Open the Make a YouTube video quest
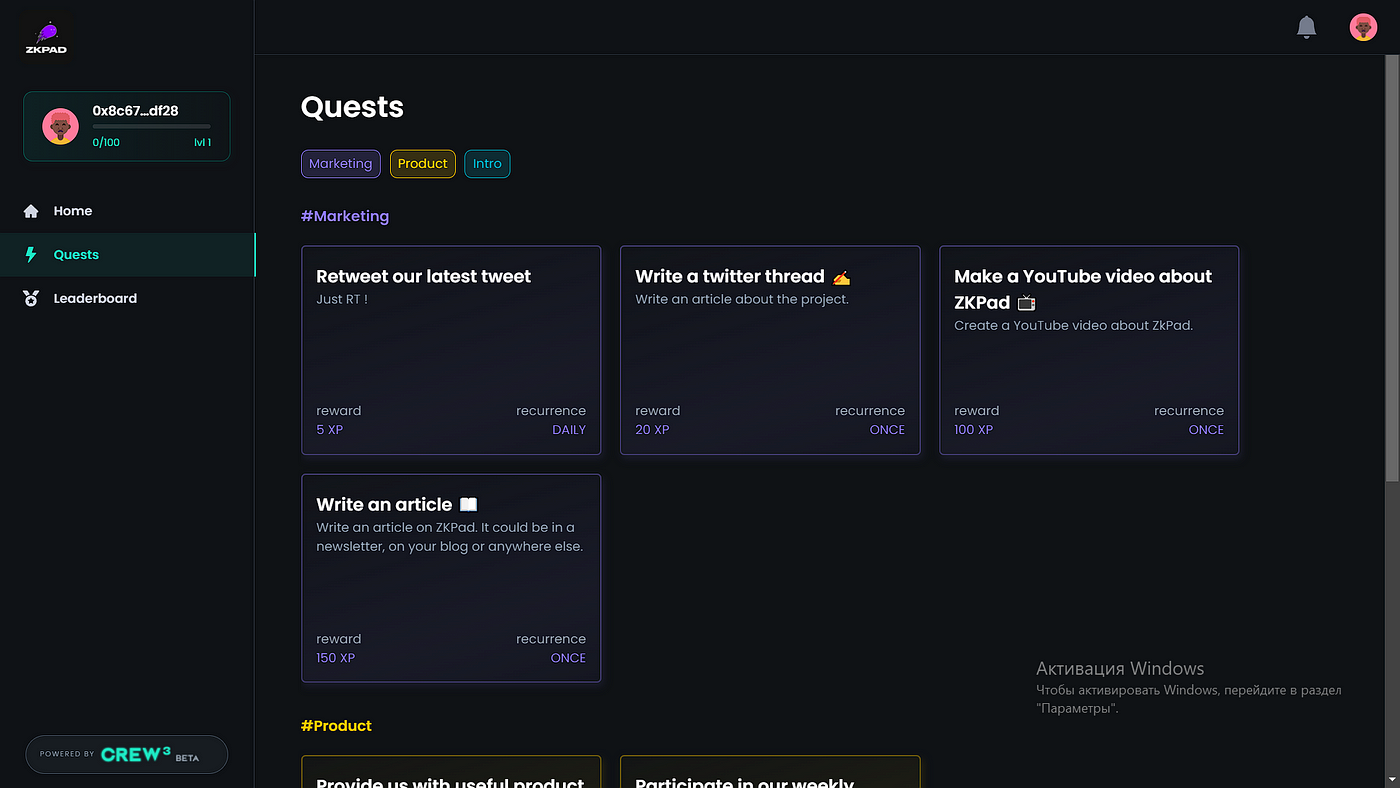1400x788 pixels. point(1089,350)
